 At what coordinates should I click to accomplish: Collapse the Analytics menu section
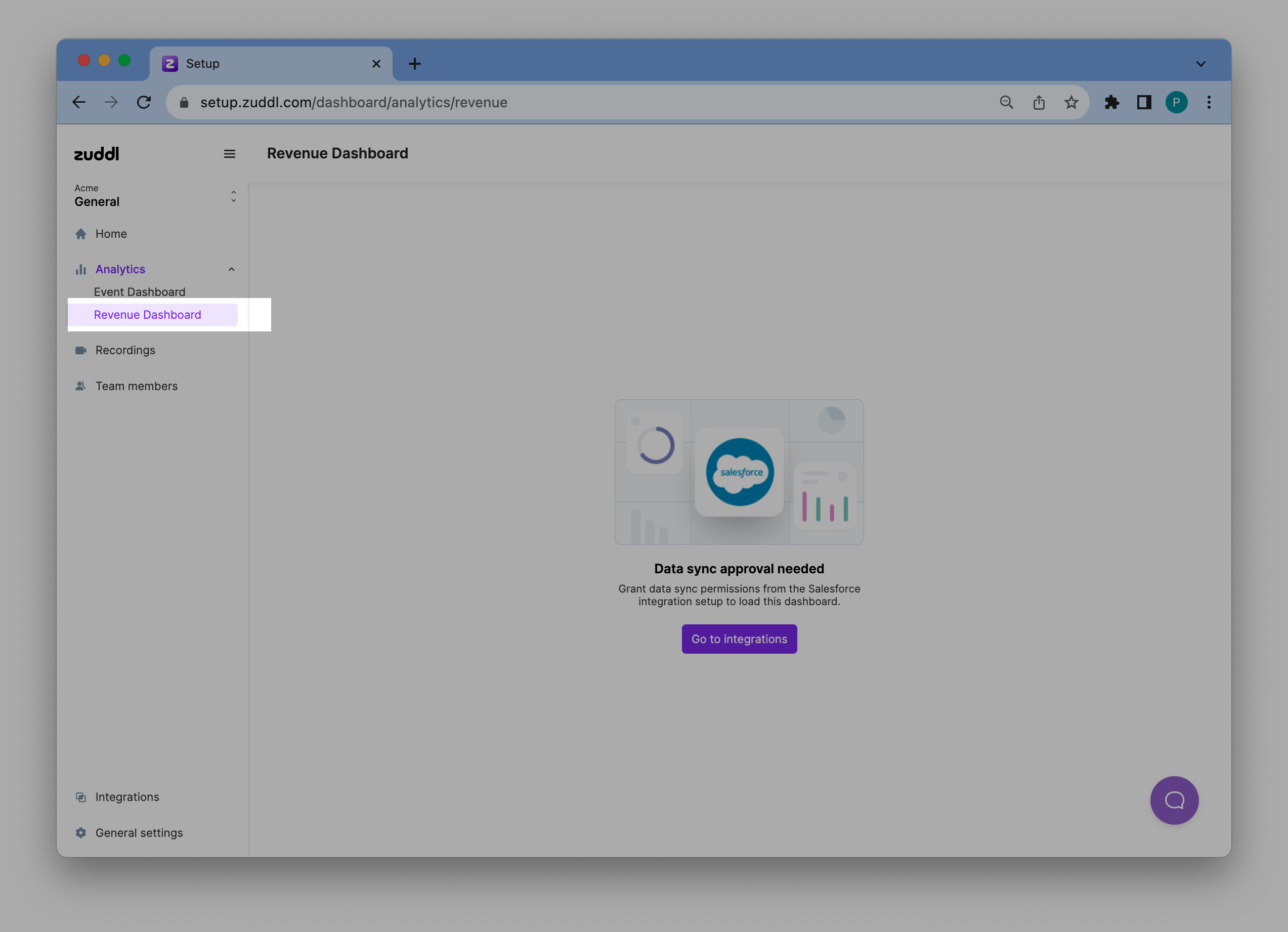point(231,268)
